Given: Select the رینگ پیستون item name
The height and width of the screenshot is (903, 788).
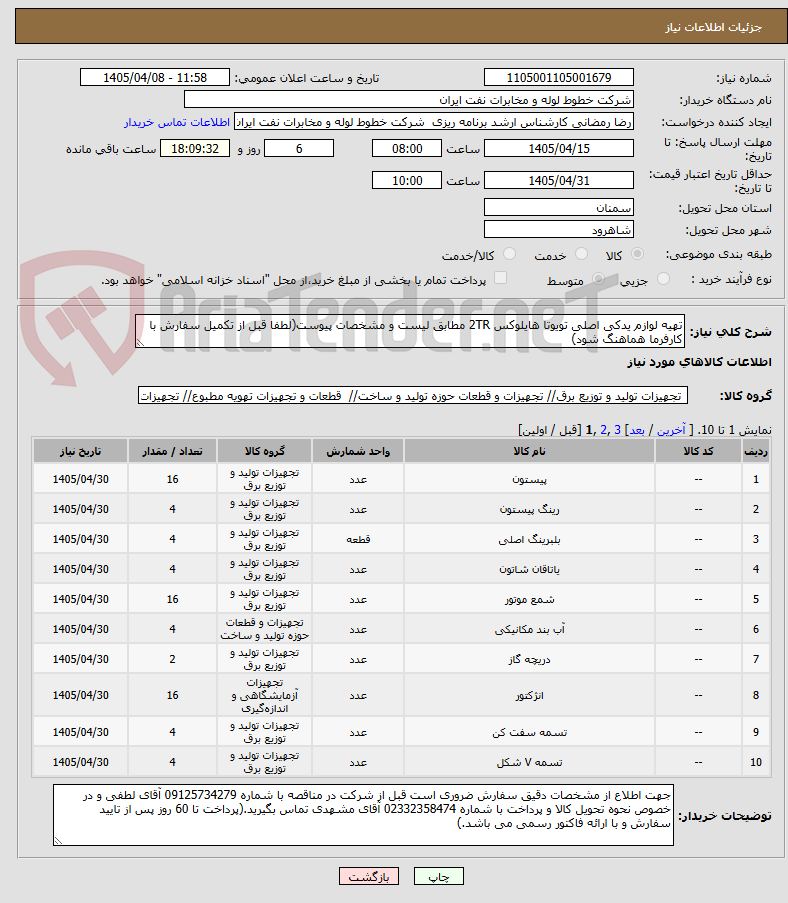Looking at the screenshot, I should 529,509.
